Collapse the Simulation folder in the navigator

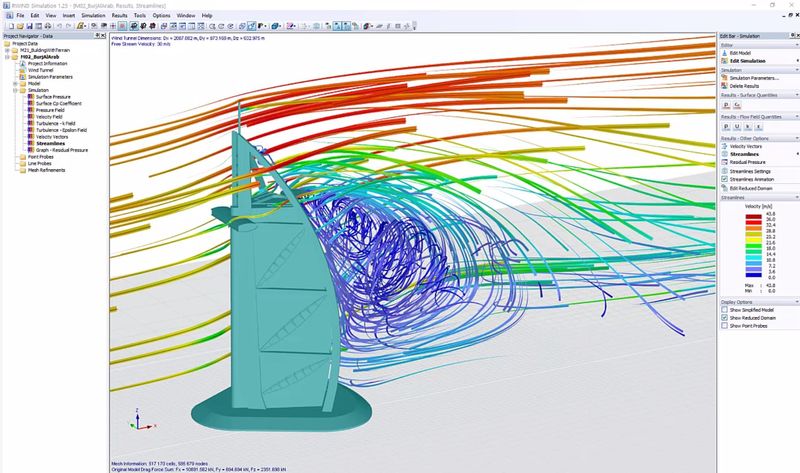[x=13, y=89]
